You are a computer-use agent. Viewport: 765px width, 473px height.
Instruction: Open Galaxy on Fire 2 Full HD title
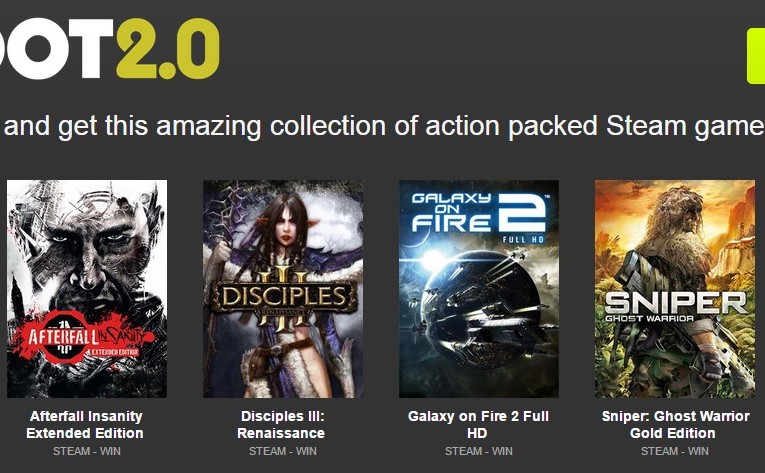pos(478,425)
